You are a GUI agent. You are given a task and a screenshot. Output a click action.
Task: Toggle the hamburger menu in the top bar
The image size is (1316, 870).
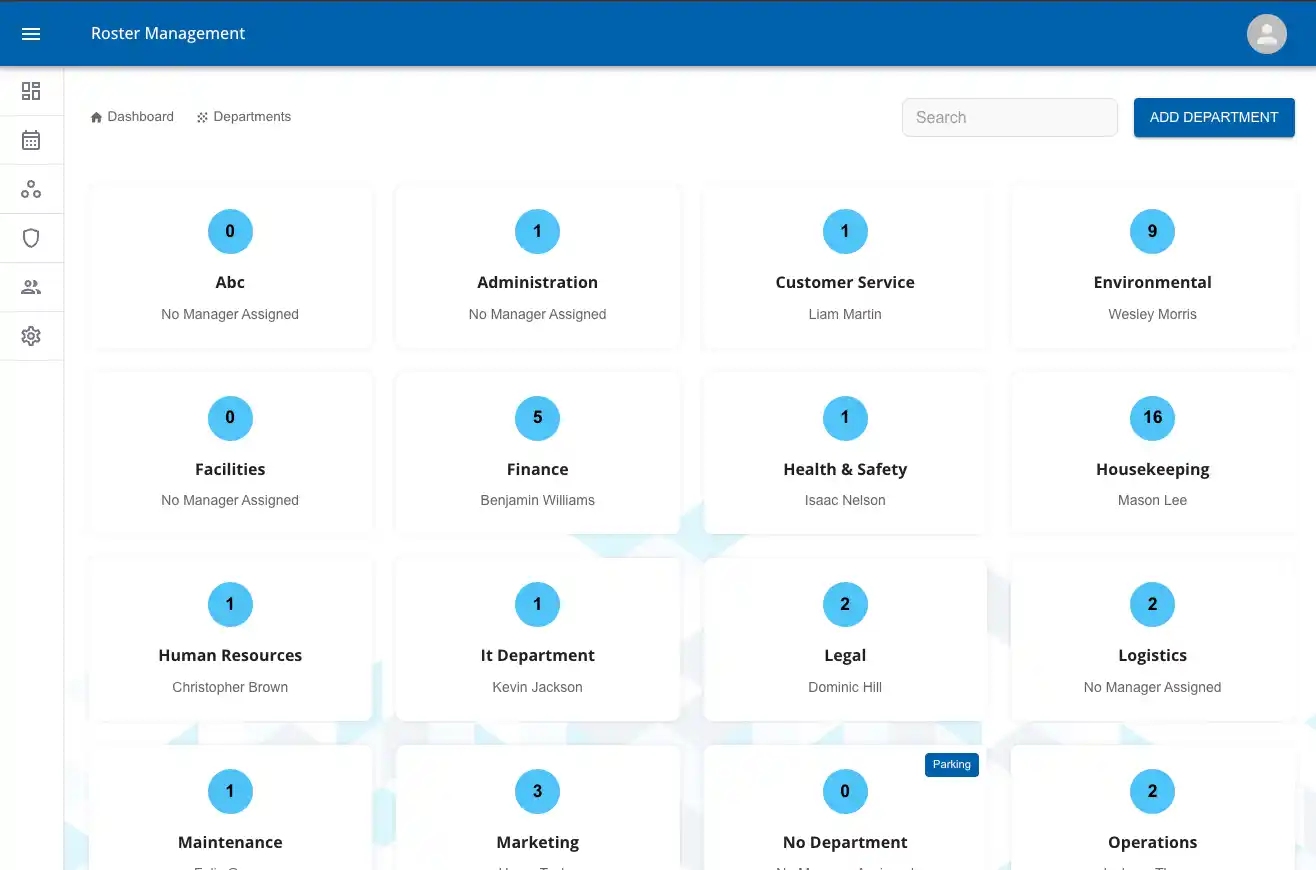(x=31, y=33)
